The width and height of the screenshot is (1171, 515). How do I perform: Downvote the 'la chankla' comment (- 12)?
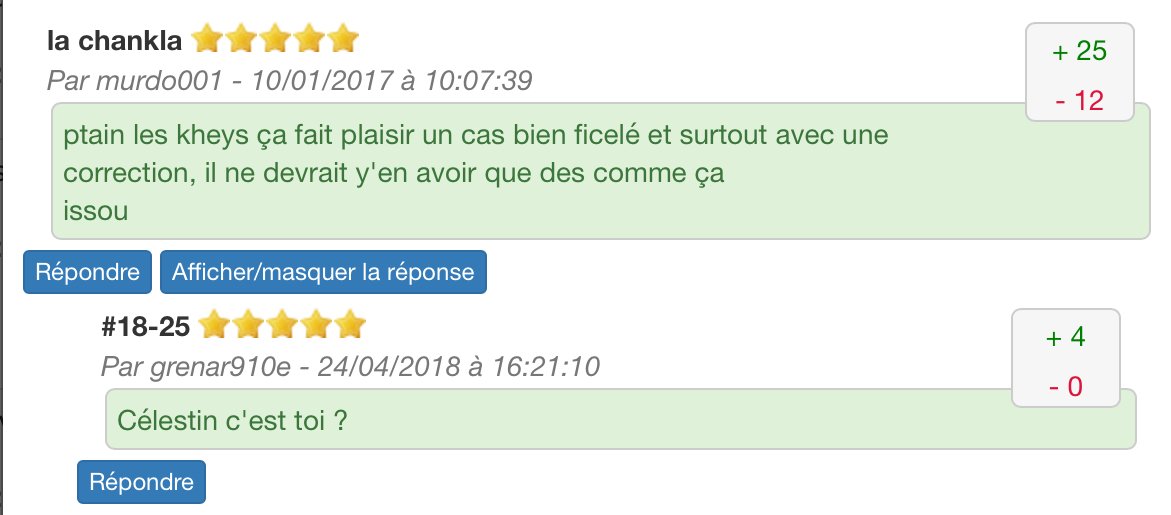click(x=1080, y=100)
